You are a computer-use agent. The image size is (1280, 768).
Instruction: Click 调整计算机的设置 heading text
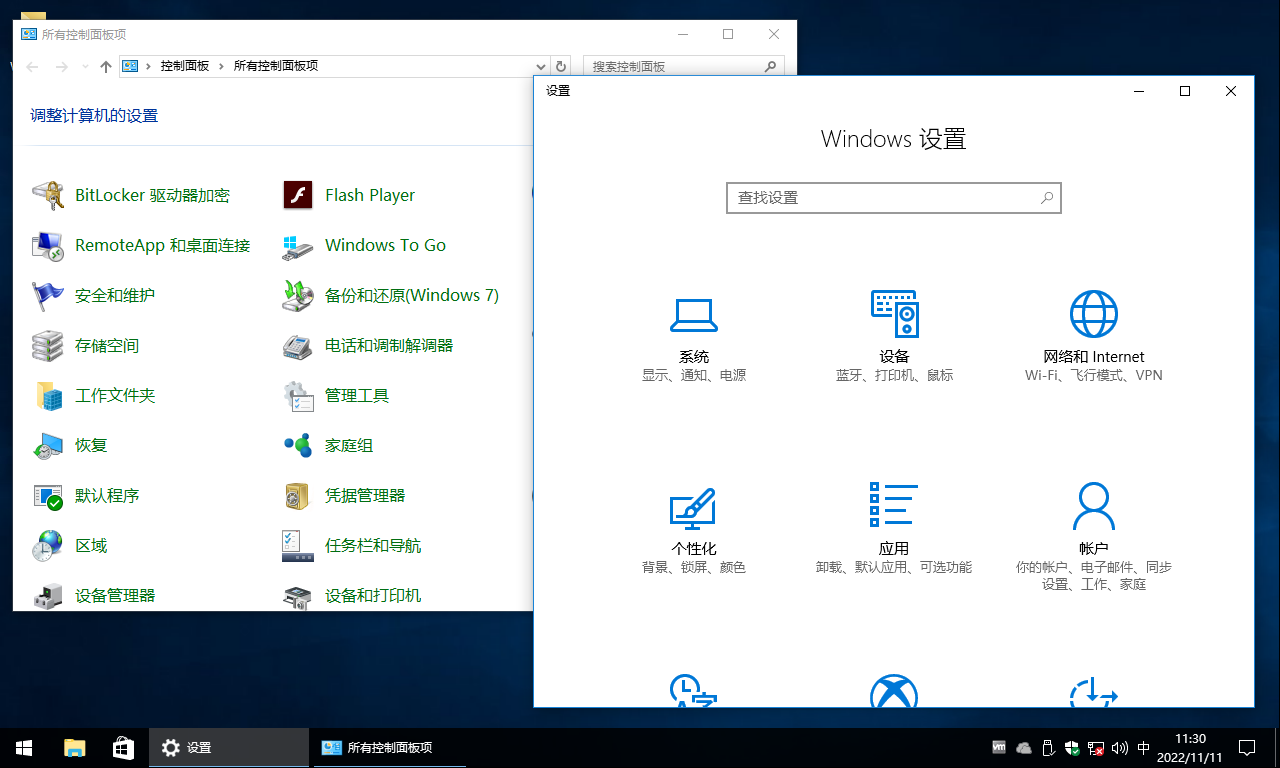[94, 116]
